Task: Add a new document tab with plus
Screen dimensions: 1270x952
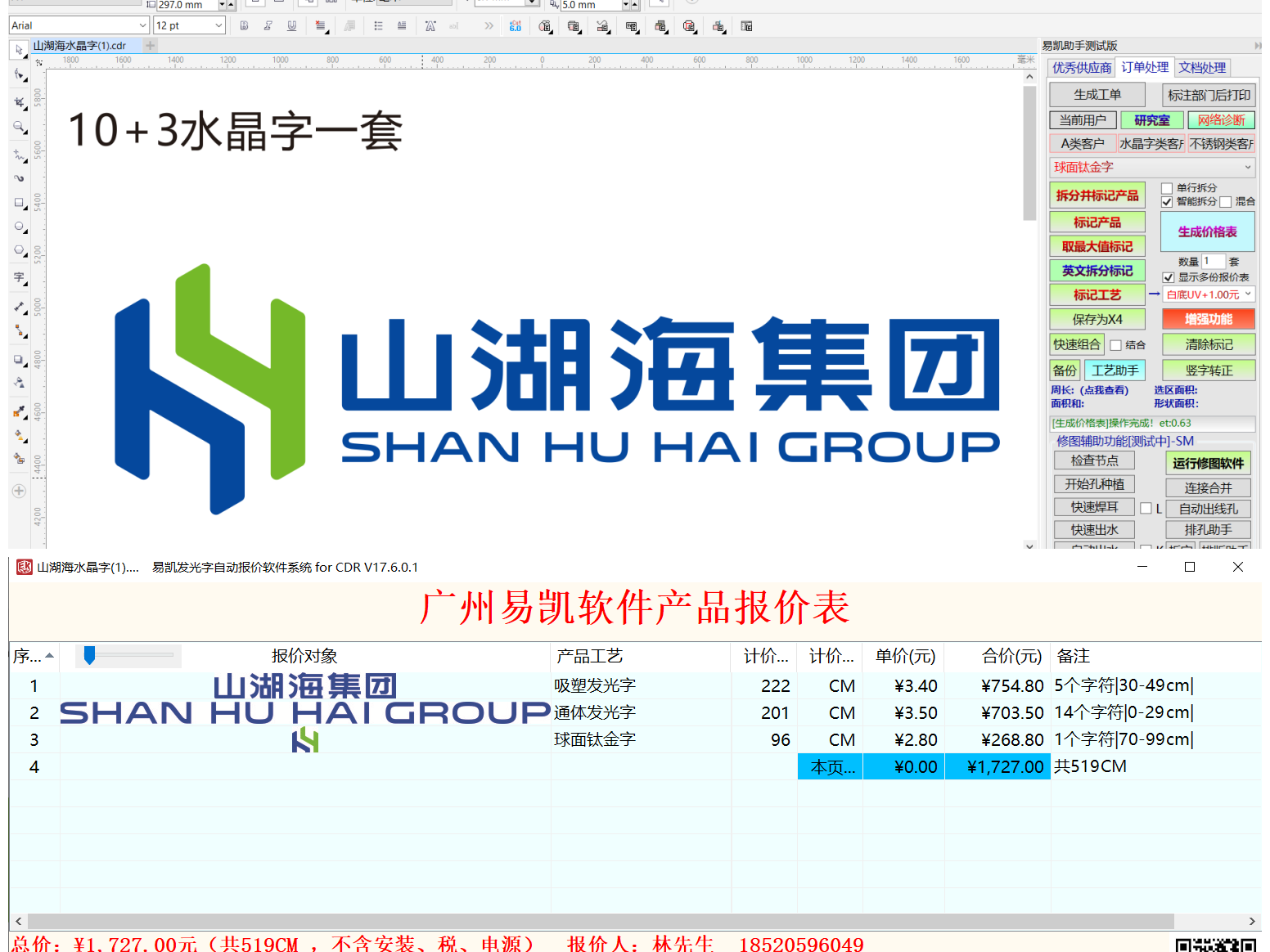Action: (151, 46)
